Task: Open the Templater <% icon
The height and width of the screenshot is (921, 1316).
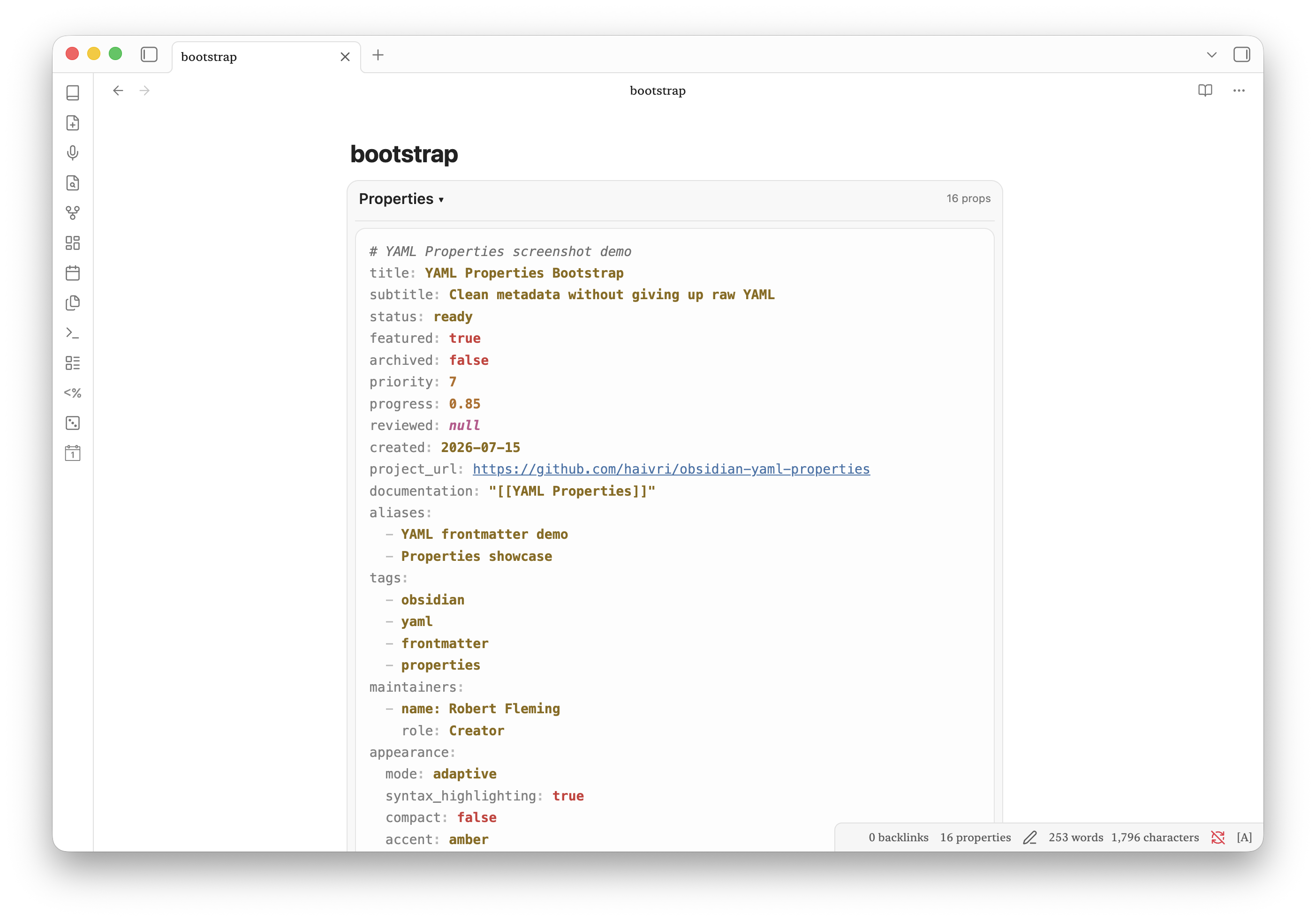Action: click(x=73, y=393)
